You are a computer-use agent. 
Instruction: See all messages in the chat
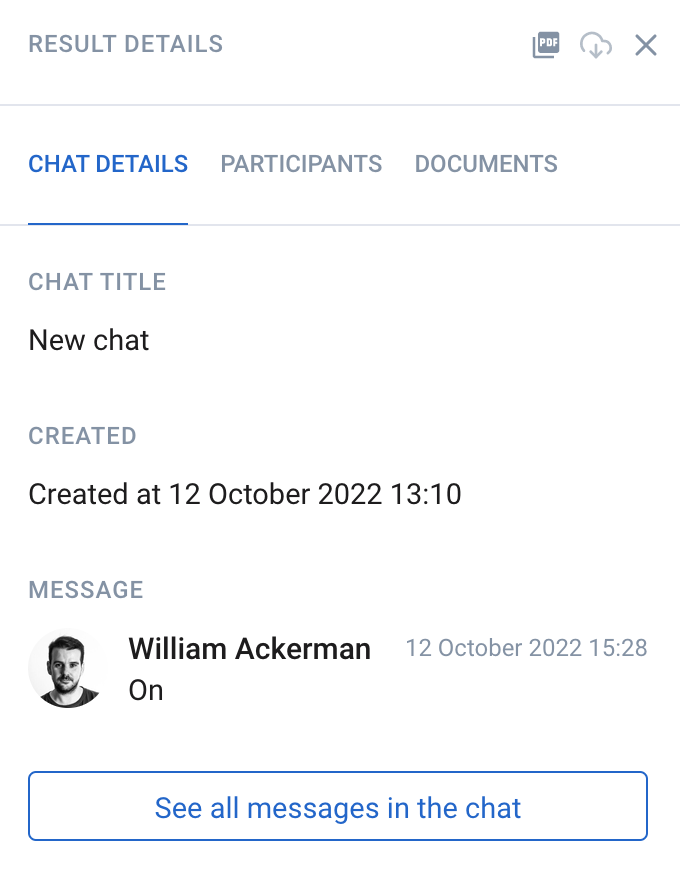point(338,806)
